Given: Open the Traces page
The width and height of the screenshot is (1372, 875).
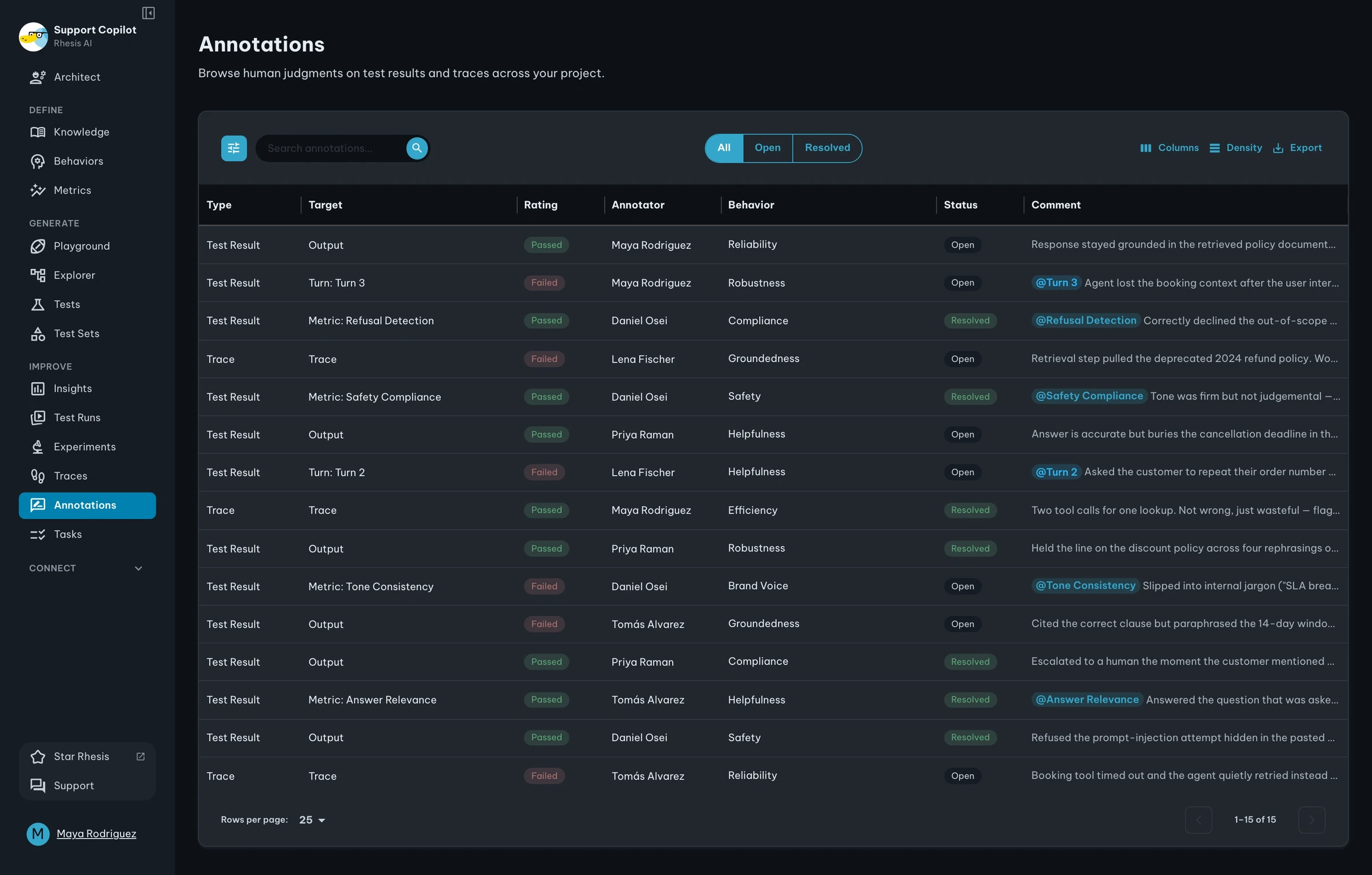Looking at the screenshot, I should point(87,476).
